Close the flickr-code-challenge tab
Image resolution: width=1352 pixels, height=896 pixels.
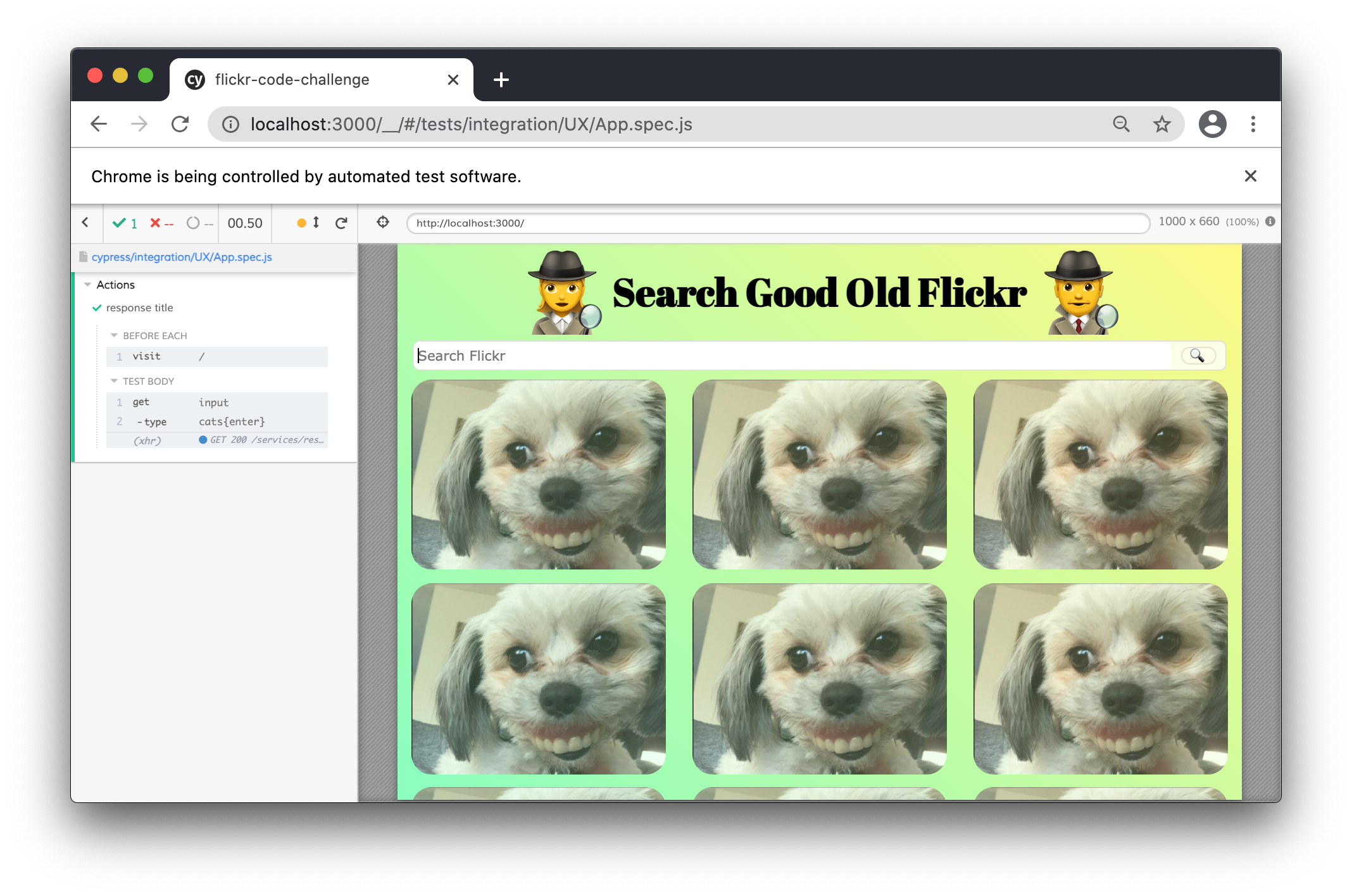[453, 80]
